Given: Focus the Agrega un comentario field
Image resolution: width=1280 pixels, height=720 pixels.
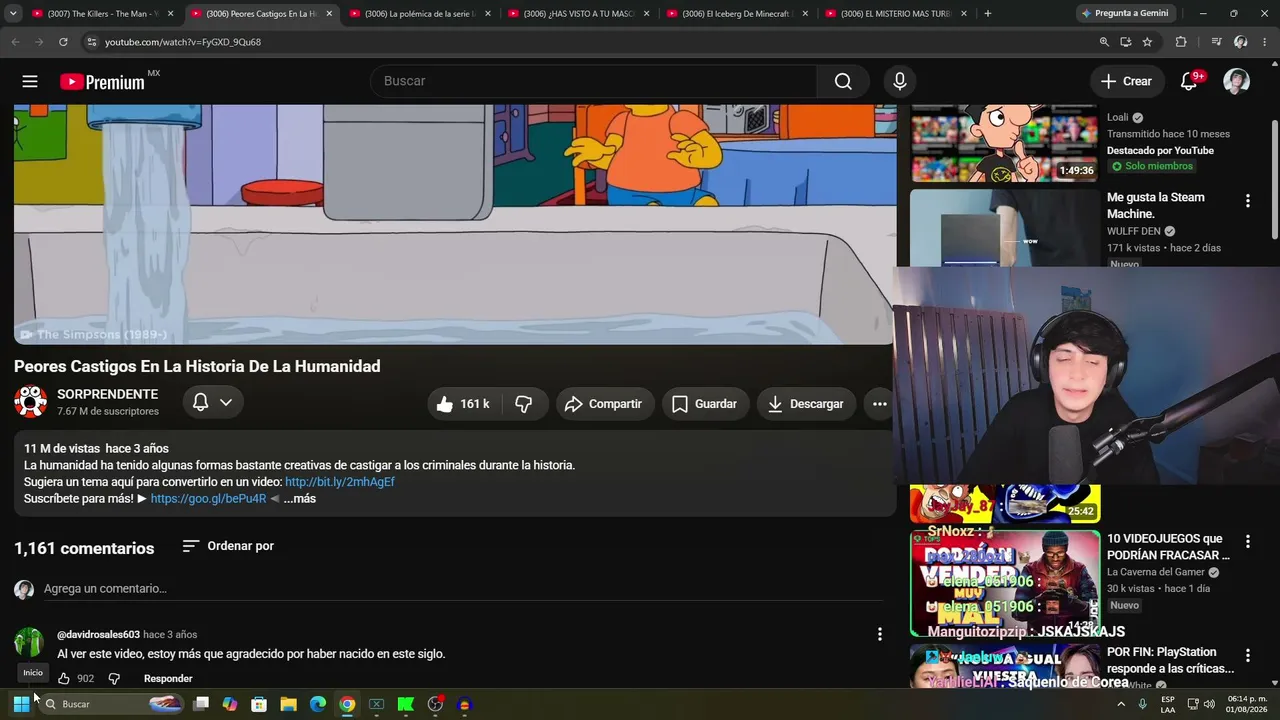Looking at the screenshot, I should click(x=463, y=589).
